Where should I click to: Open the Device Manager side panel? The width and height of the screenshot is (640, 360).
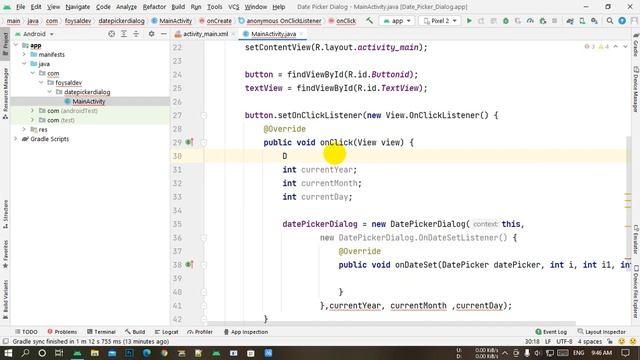coord(636,89)
